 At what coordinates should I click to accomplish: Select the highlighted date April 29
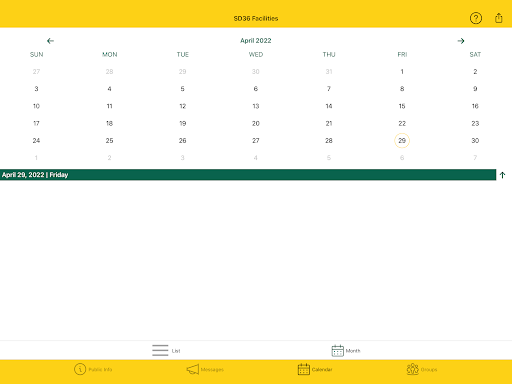[x=402, y=140]
